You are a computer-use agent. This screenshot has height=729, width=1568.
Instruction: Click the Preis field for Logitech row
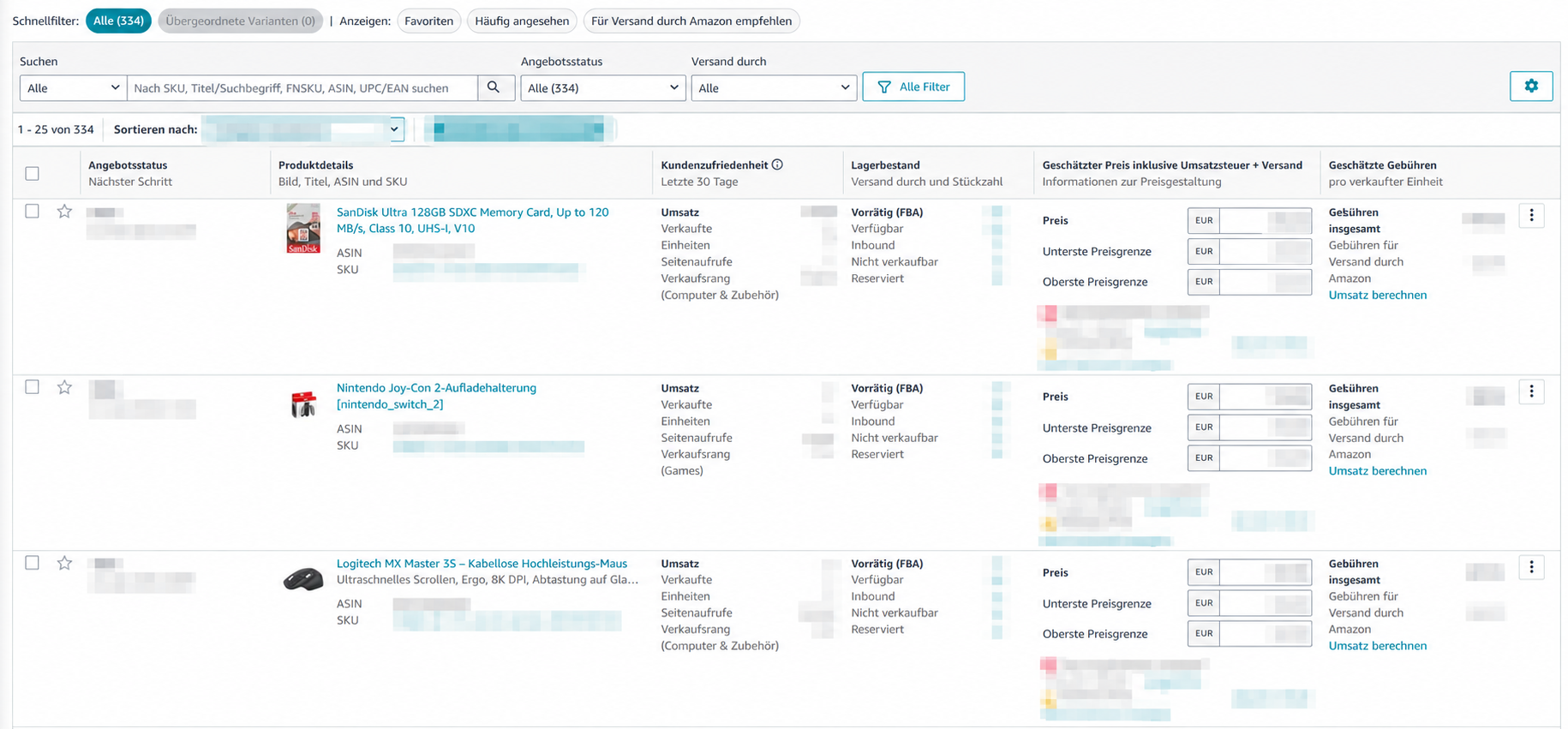[1266, 572]
